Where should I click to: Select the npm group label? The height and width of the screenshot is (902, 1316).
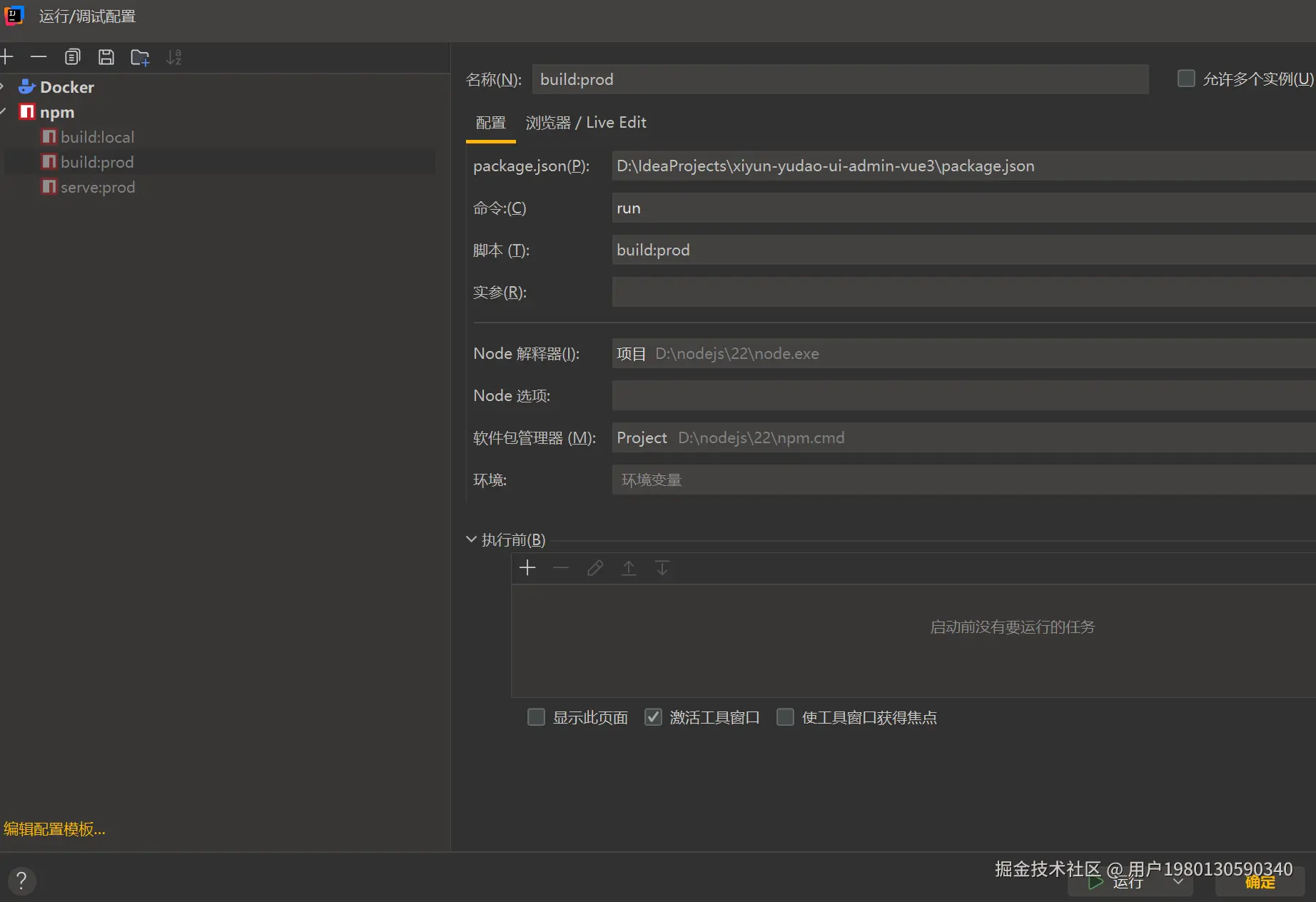pos(57,112)
